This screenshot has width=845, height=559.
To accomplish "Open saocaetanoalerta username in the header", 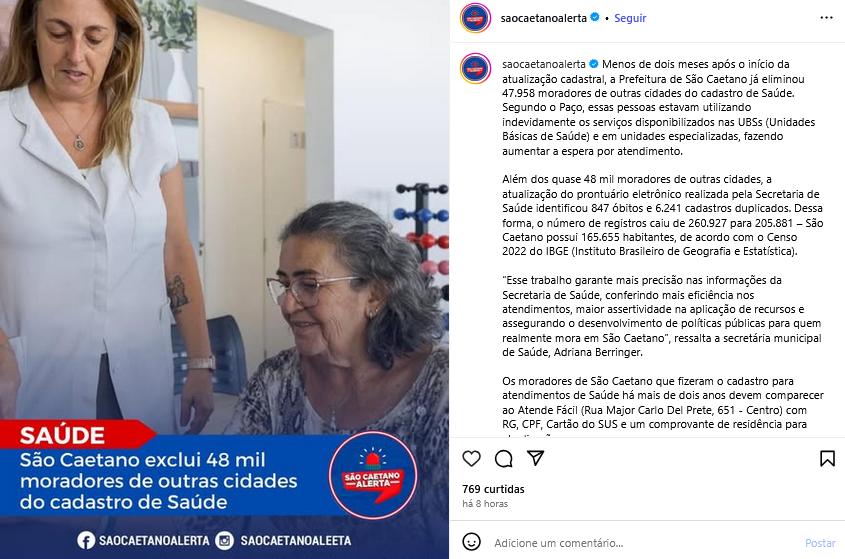I will click(543, 18).
